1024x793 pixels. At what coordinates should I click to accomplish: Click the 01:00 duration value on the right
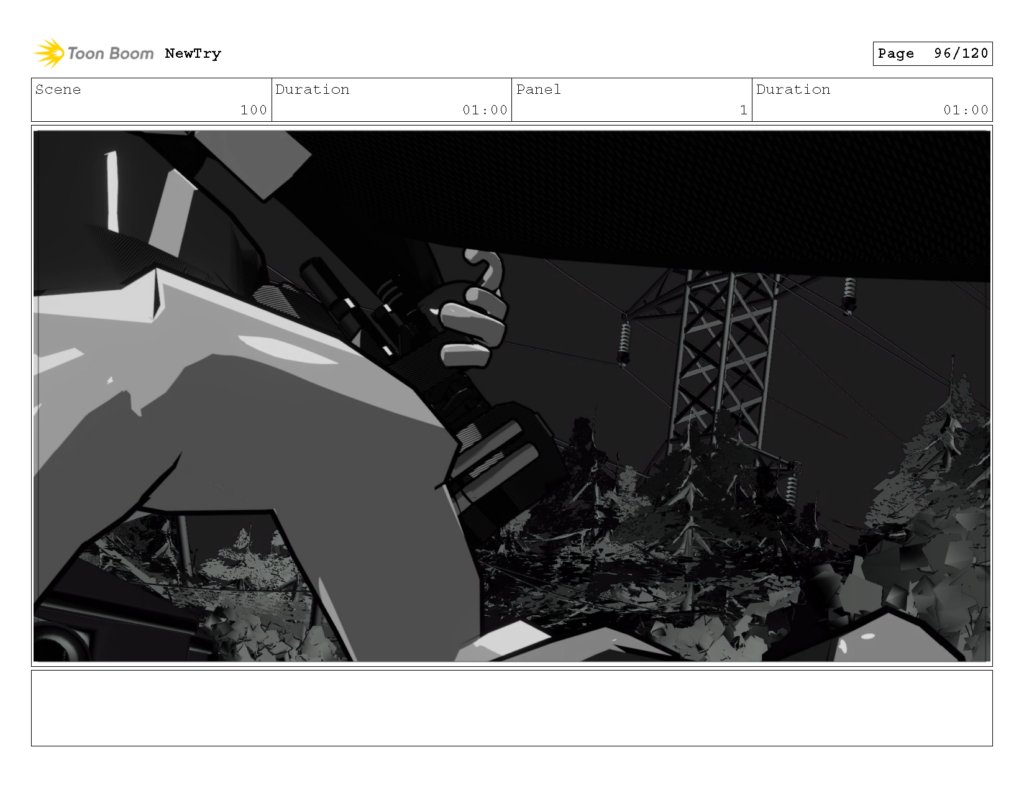[967, 110]
